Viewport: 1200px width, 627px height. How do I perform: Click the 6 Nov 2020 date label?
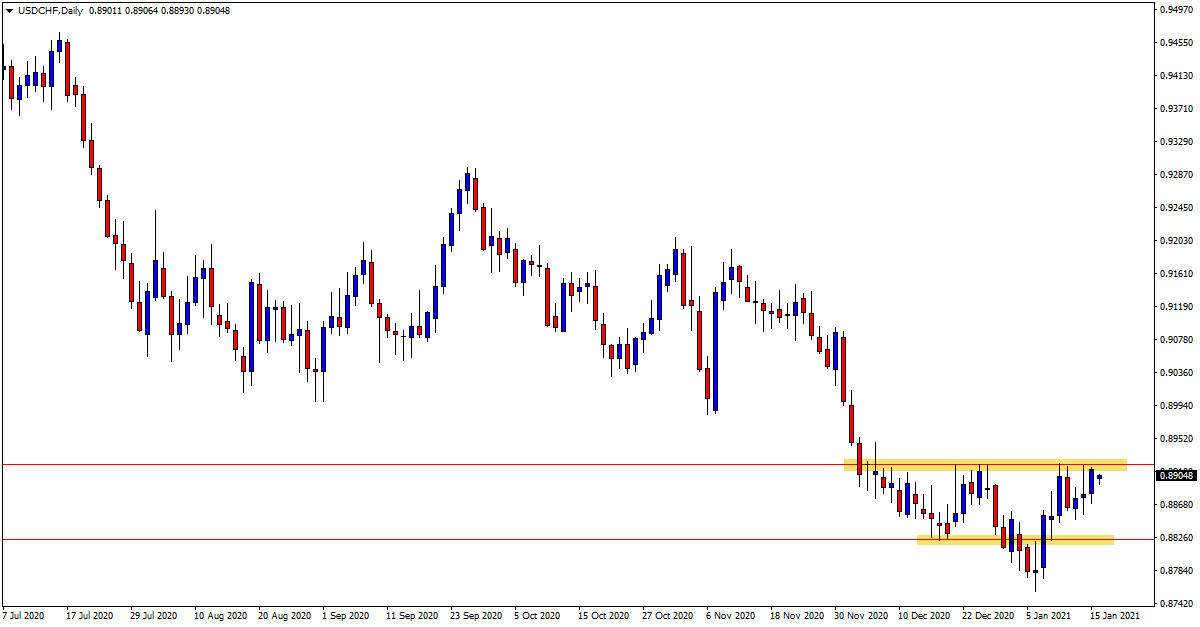pyautogui.click(x=730, y=617)
